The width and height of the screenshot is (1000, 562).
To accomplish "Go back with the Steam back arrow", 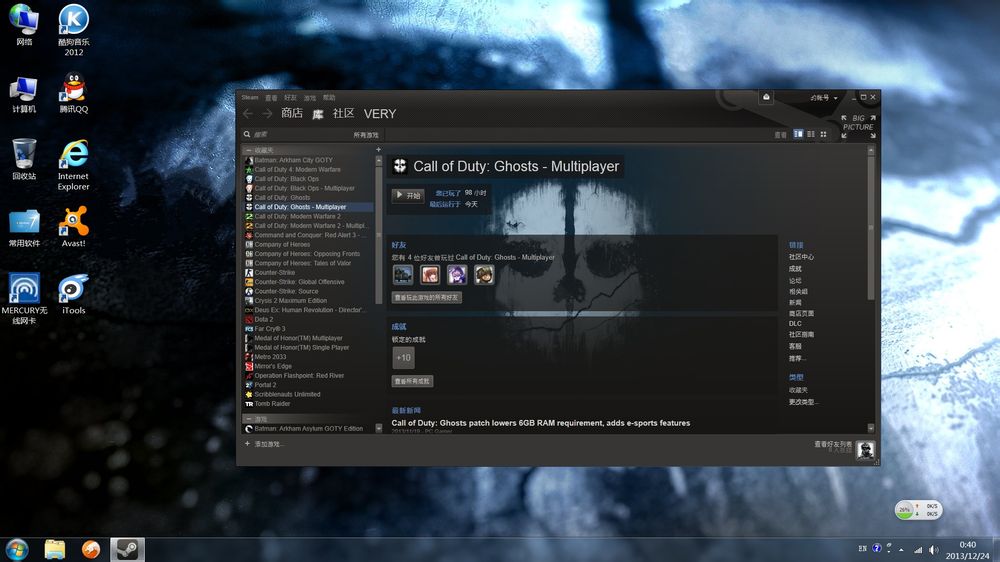I will tap(248, 114).
